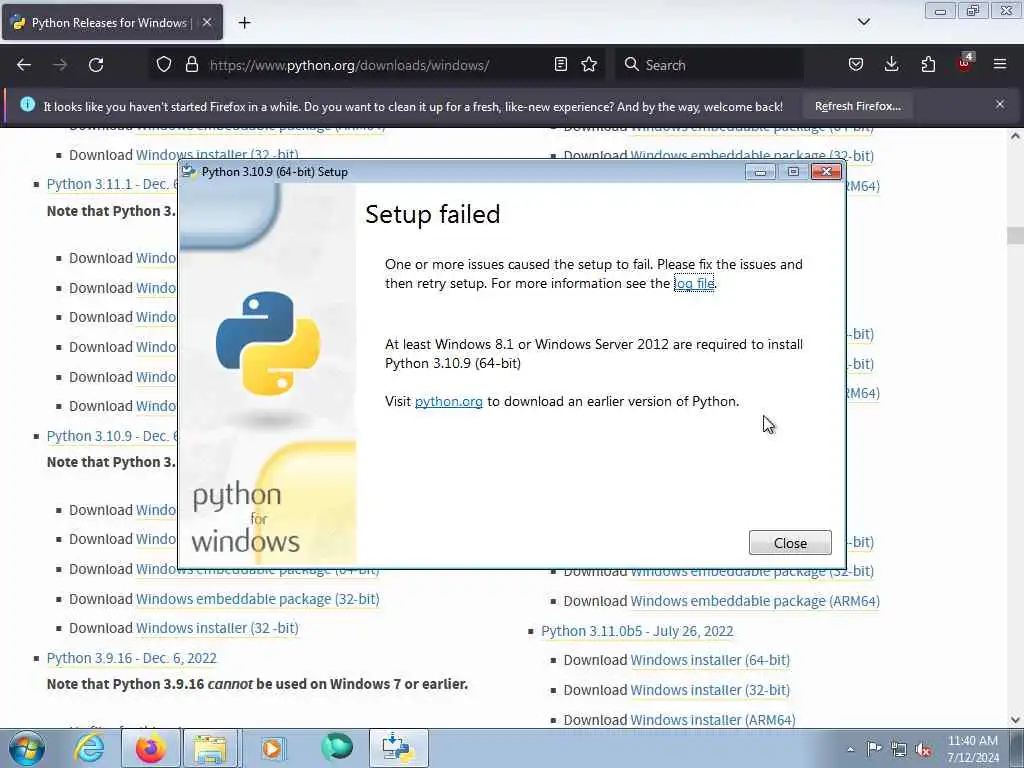
Task: Open the Firefox downloads panel
Action: tap(891, 64)
